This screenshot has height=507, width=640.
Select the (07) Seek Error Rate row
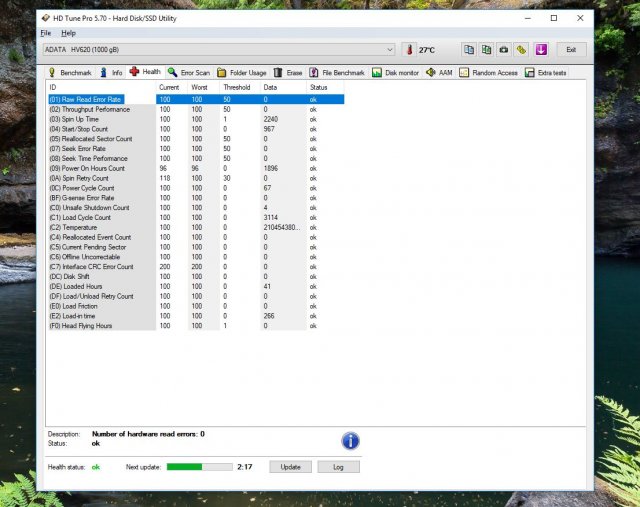(x=196, y=149)
